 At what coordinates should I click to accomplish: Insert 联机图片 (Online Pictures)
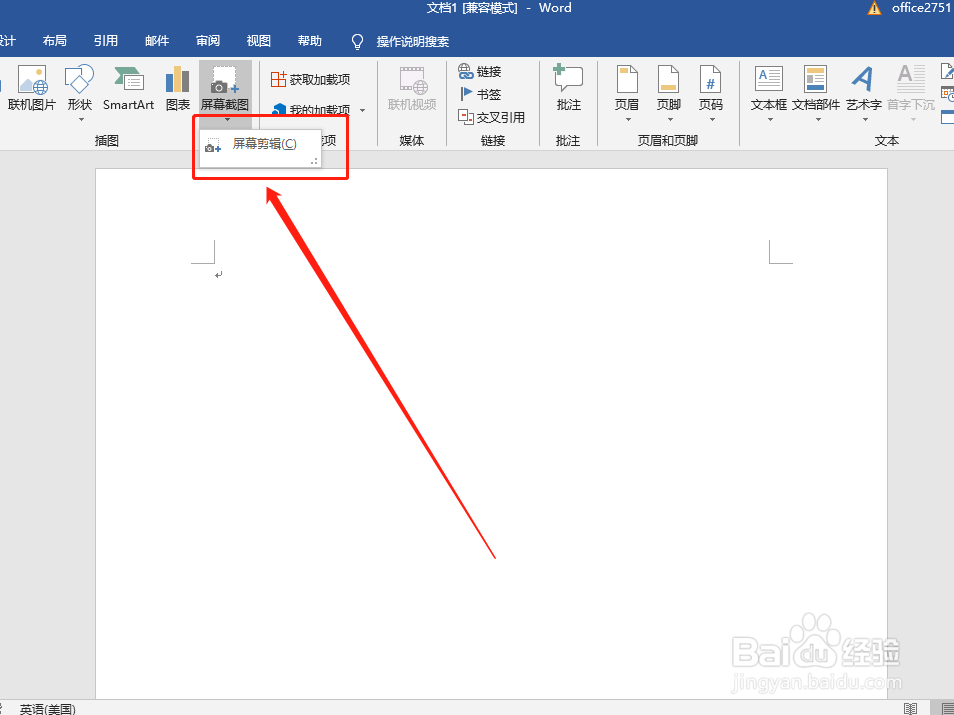coord(32,90)
